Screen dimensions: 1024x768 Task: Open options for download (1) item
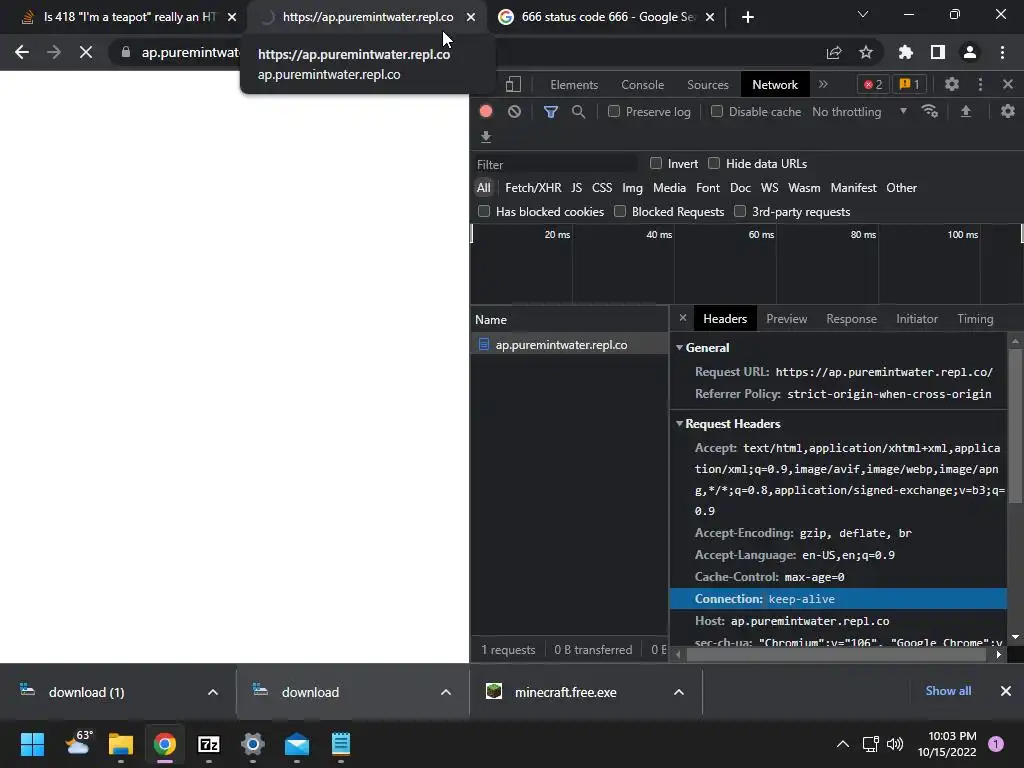(212, 692)
